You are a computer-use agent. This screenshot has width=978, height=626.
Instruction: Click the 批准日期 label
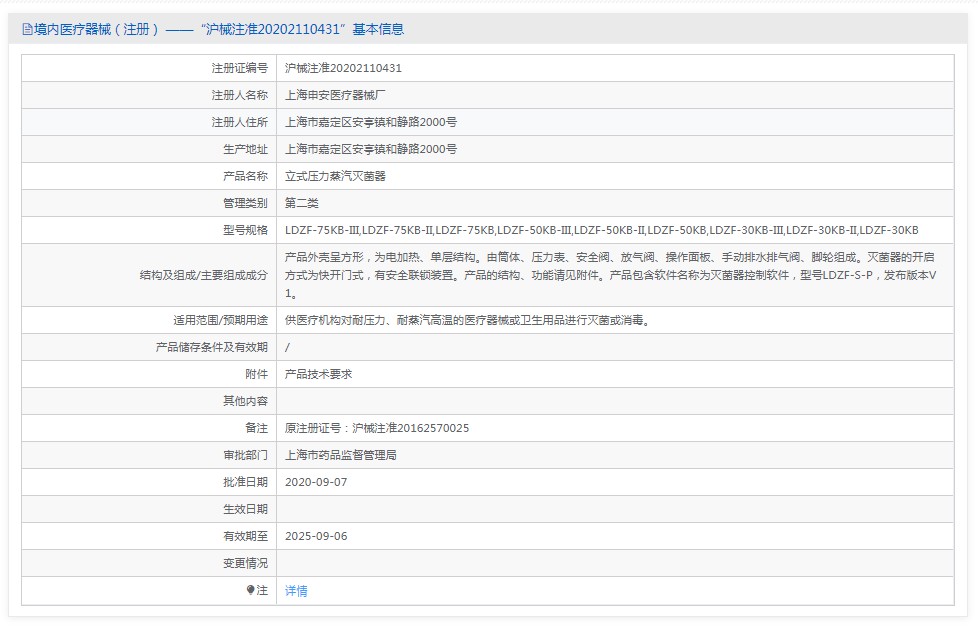coord(245,482)
